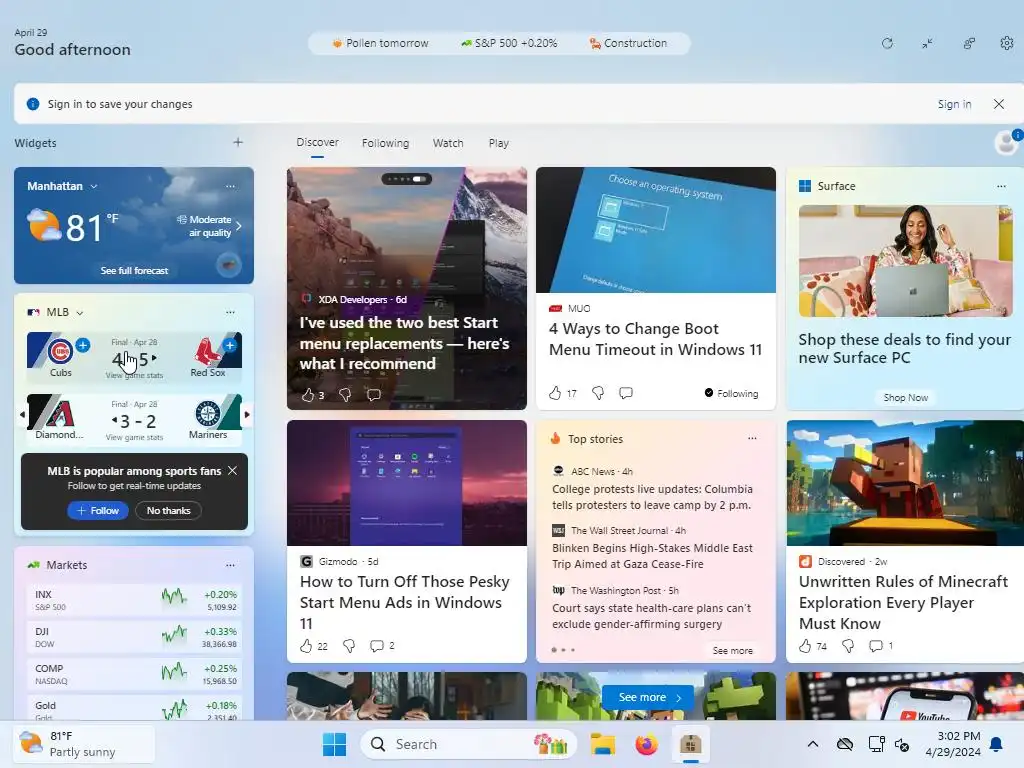View game stats for Diamondbacks vs Mariners

point(135,438)
